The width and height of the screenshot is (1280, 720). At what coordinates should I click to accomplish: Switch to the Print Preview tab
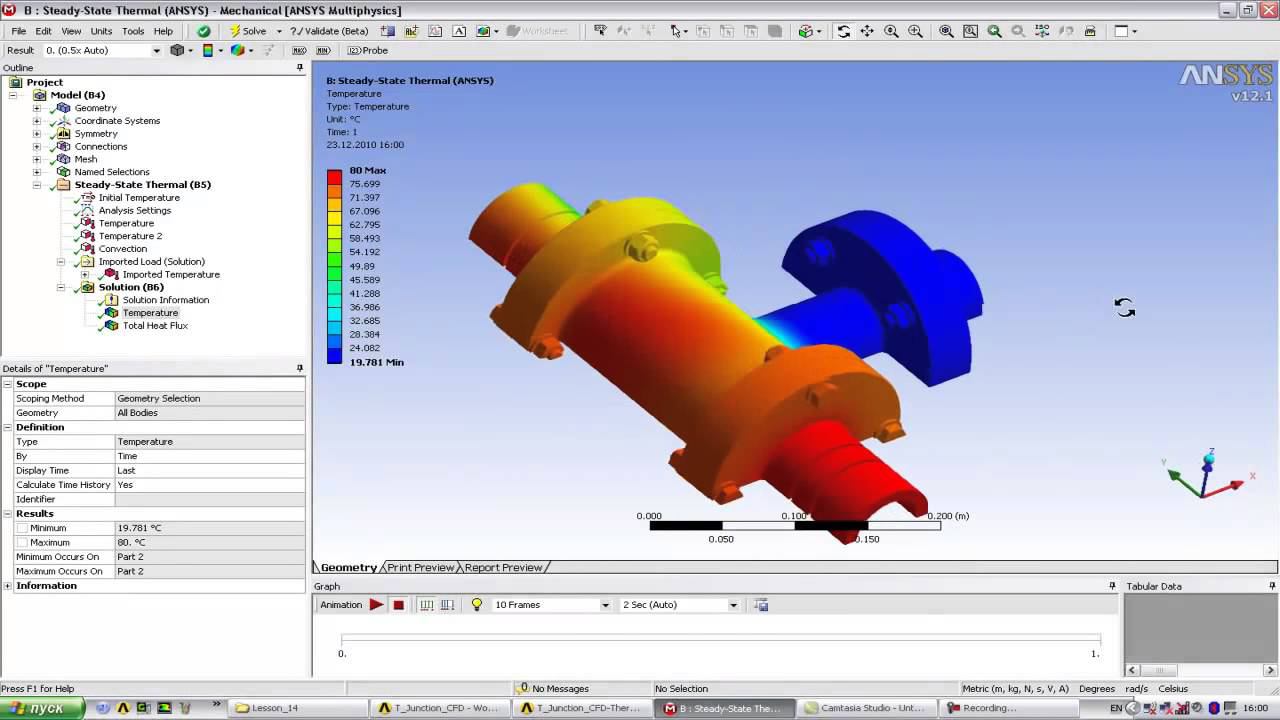(420, 568)
